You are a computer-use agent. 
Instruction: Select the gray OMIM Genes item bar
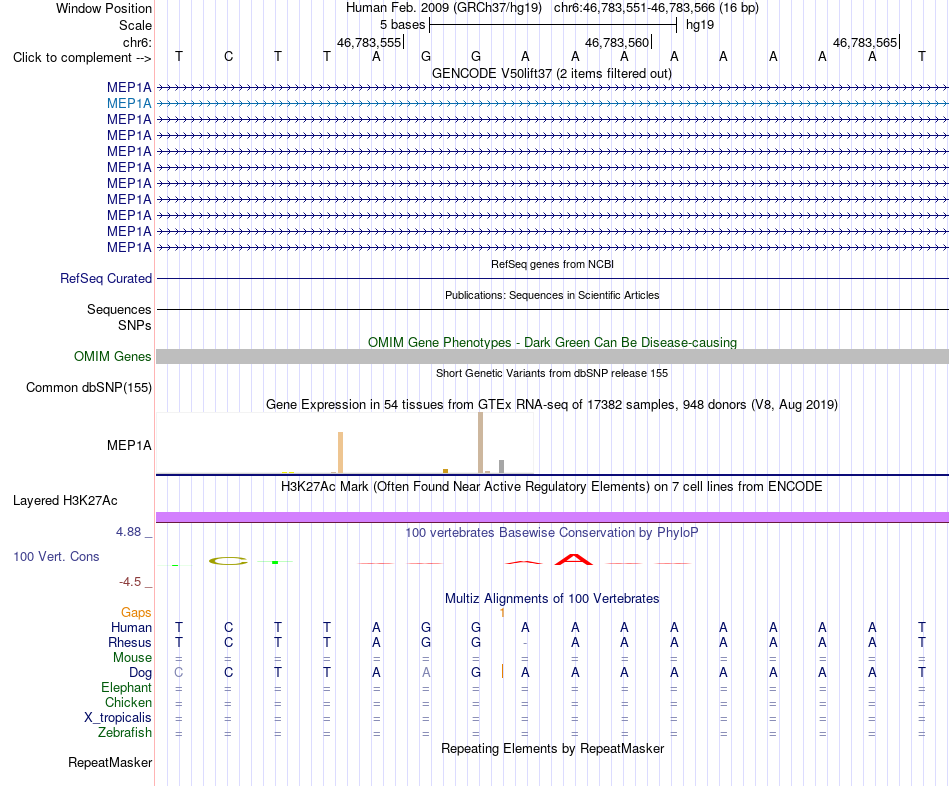(x=552, y=356)
